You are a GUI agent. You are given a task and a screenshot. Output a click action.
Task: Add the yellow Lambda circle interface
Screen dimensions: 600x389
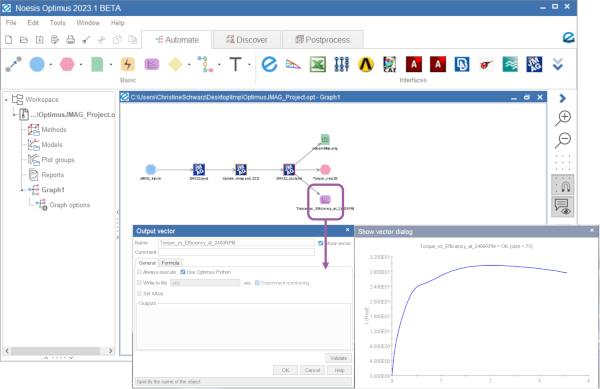click(x=366, y=64)
